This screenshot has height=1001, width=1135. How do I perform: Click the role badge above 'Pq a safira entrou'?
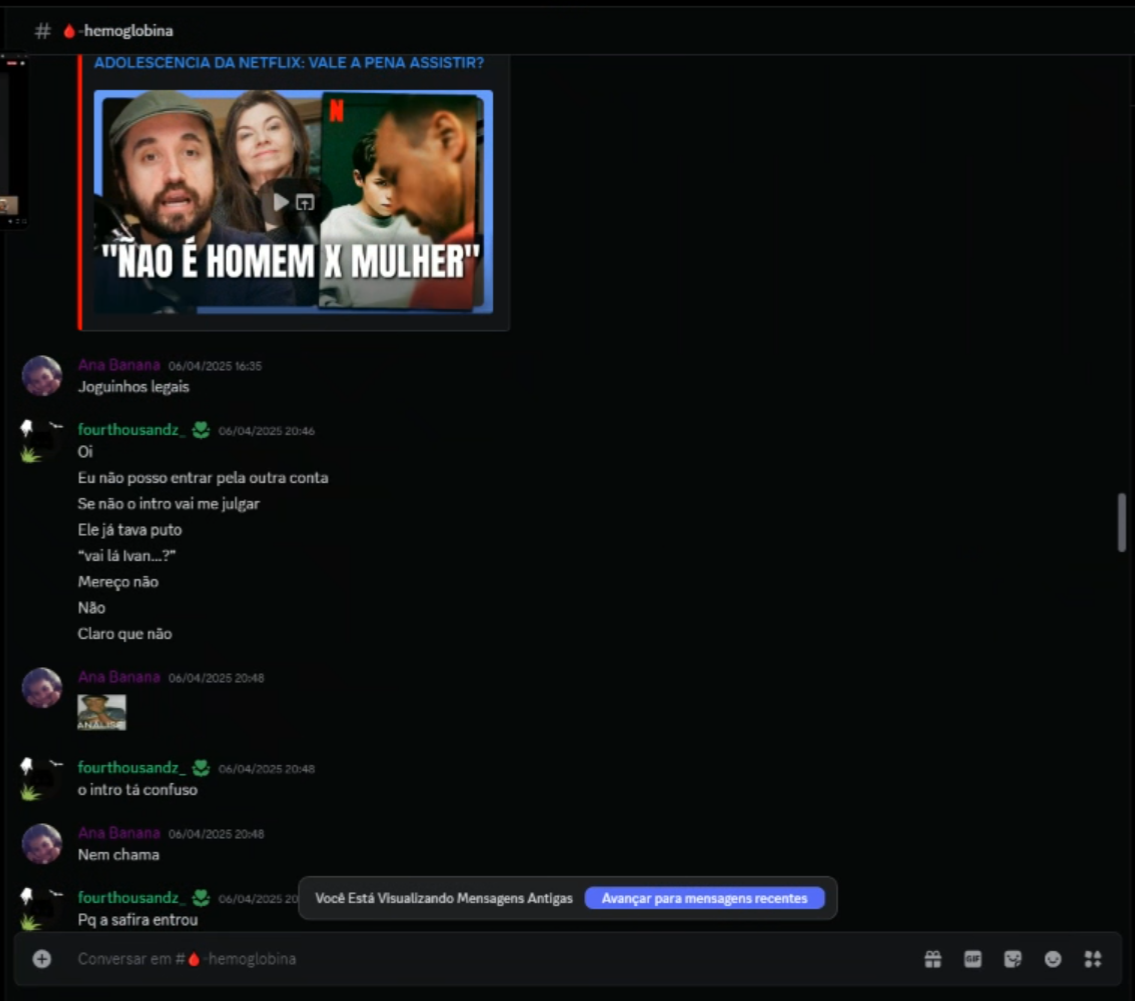[201, 898]
